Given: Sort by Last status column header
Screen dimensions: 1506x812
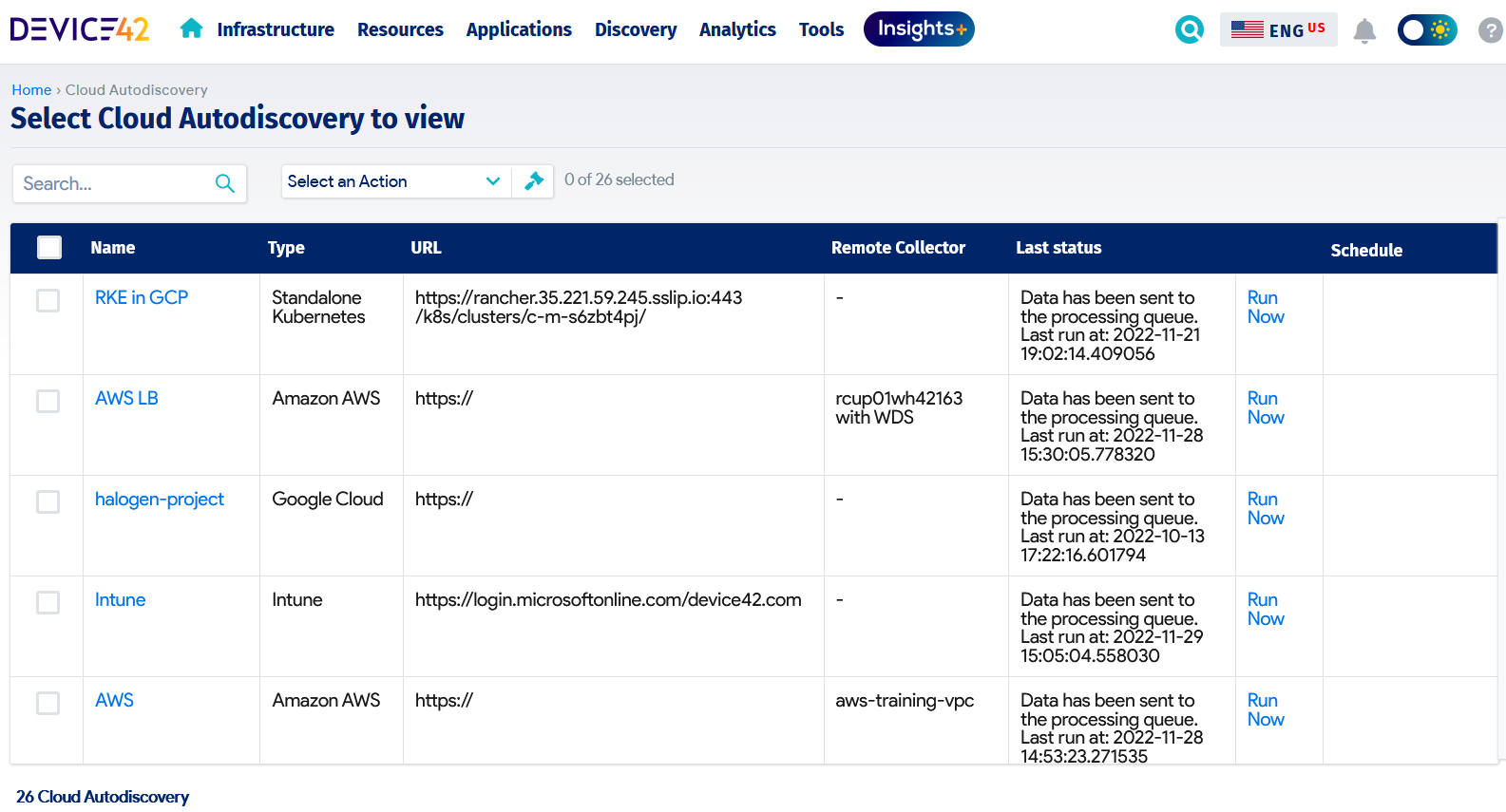Looking at the screenshot, I should click(1058, 248).
